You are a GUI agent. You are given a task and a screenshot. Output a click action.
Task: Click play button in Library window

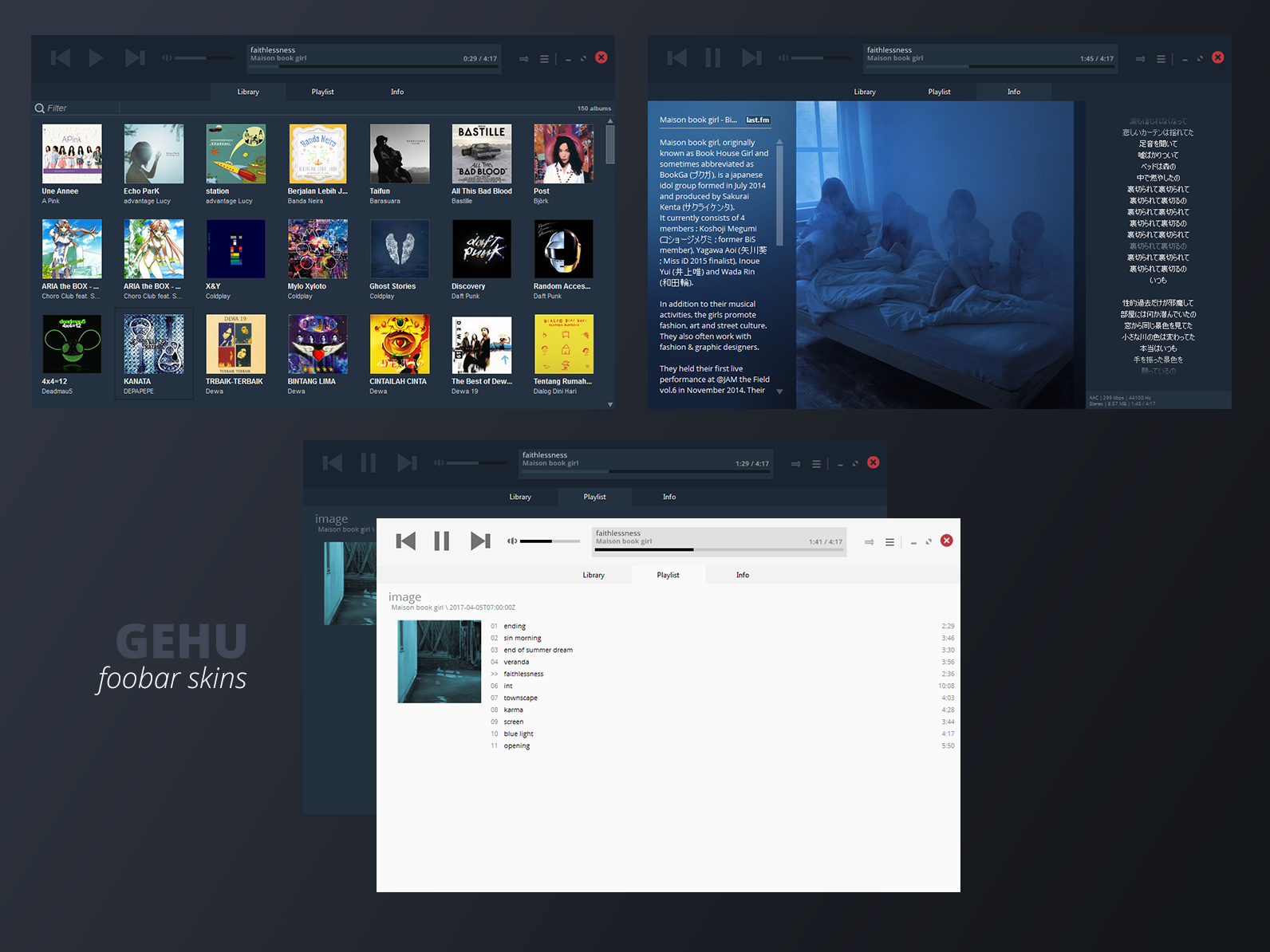pyautogui.click(x=96, y=57)
